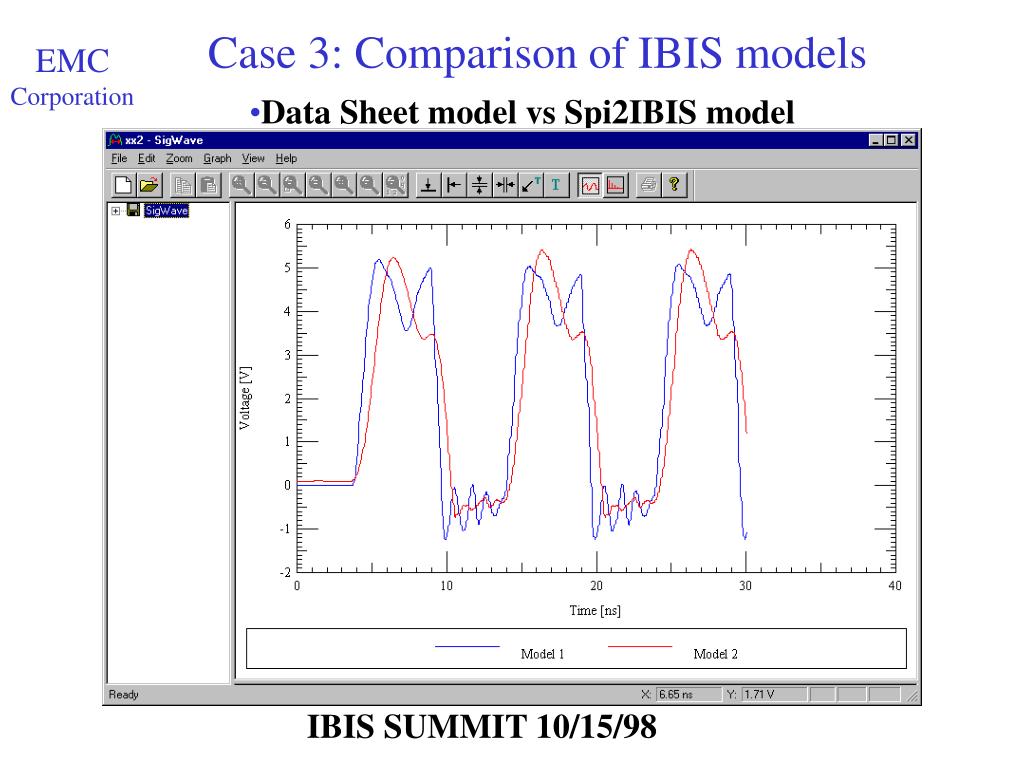
Task: Open the View menu
Action: (253, 158)
